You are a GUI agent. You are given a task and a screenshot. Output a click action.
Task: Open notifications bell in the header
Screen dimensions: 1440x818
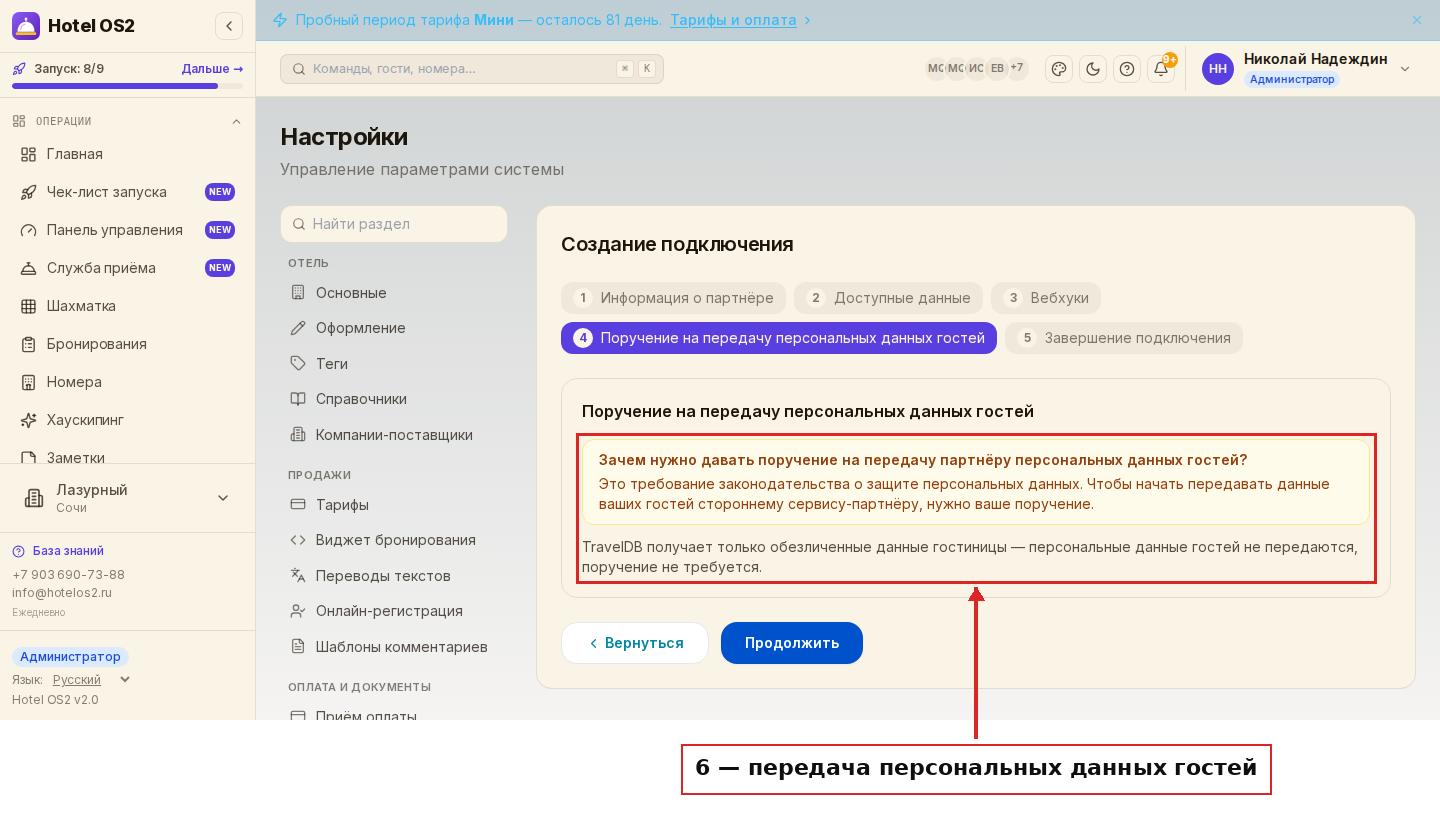pyautogui.click(x=1161, y=69)
